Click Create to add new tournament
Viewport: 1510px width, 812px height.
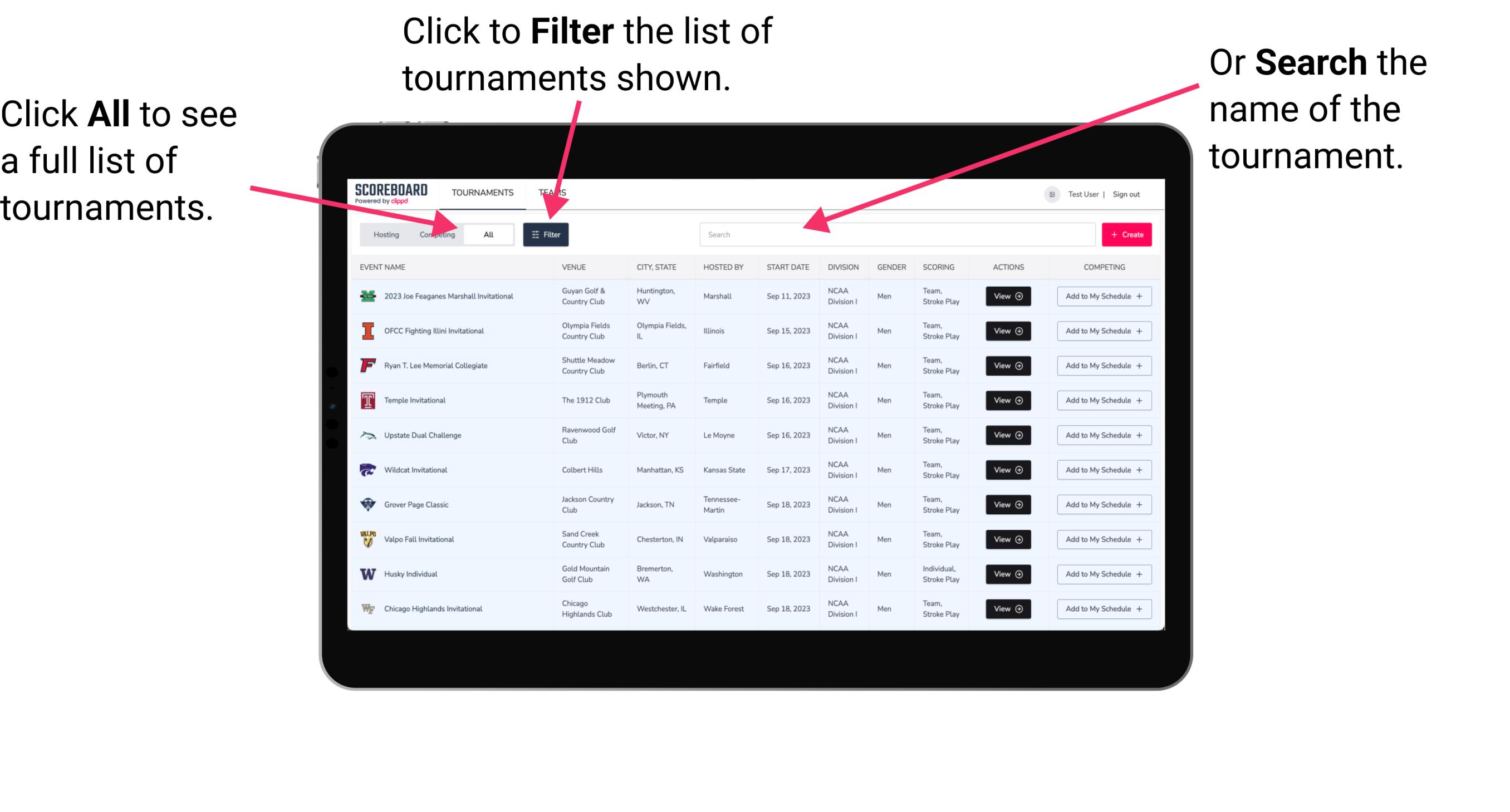1127,233
